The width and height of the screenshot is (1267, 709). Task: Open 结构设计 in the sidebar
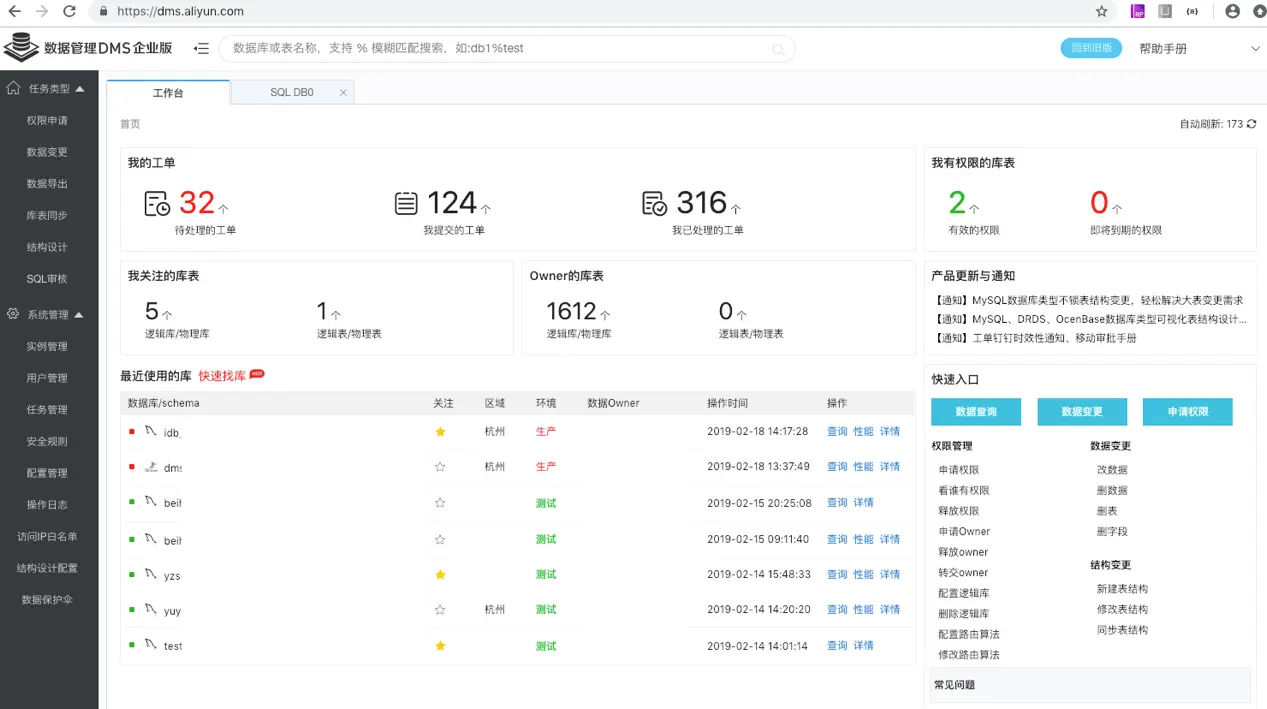click(x=47, y=247)
